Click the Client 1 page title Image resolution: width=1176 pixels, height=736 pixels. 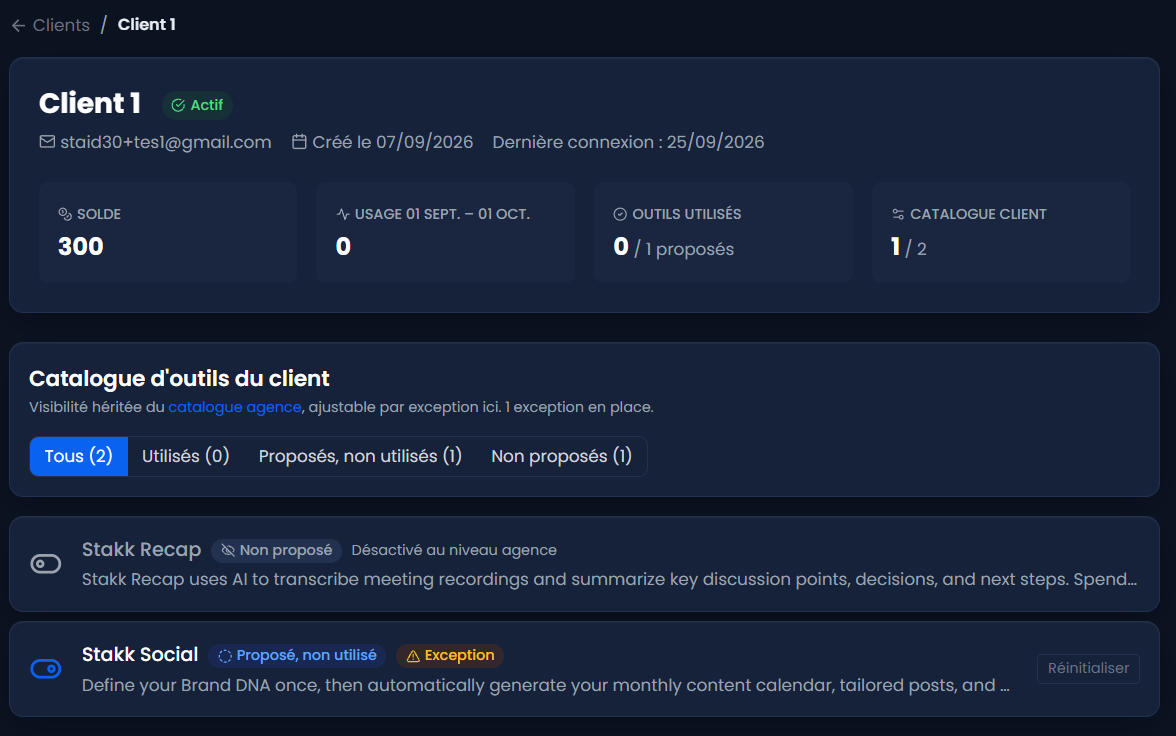point(90,104)
